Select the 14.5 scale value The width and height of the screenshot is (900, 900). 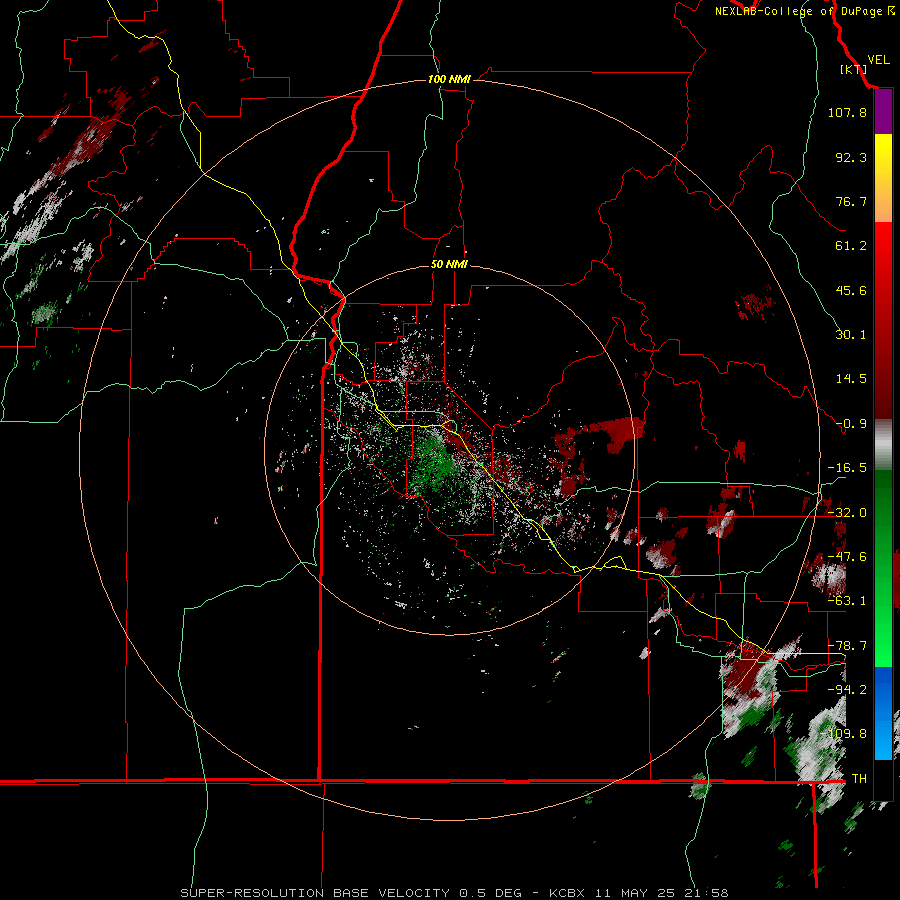pyautogui.click(x=851, y=379)
